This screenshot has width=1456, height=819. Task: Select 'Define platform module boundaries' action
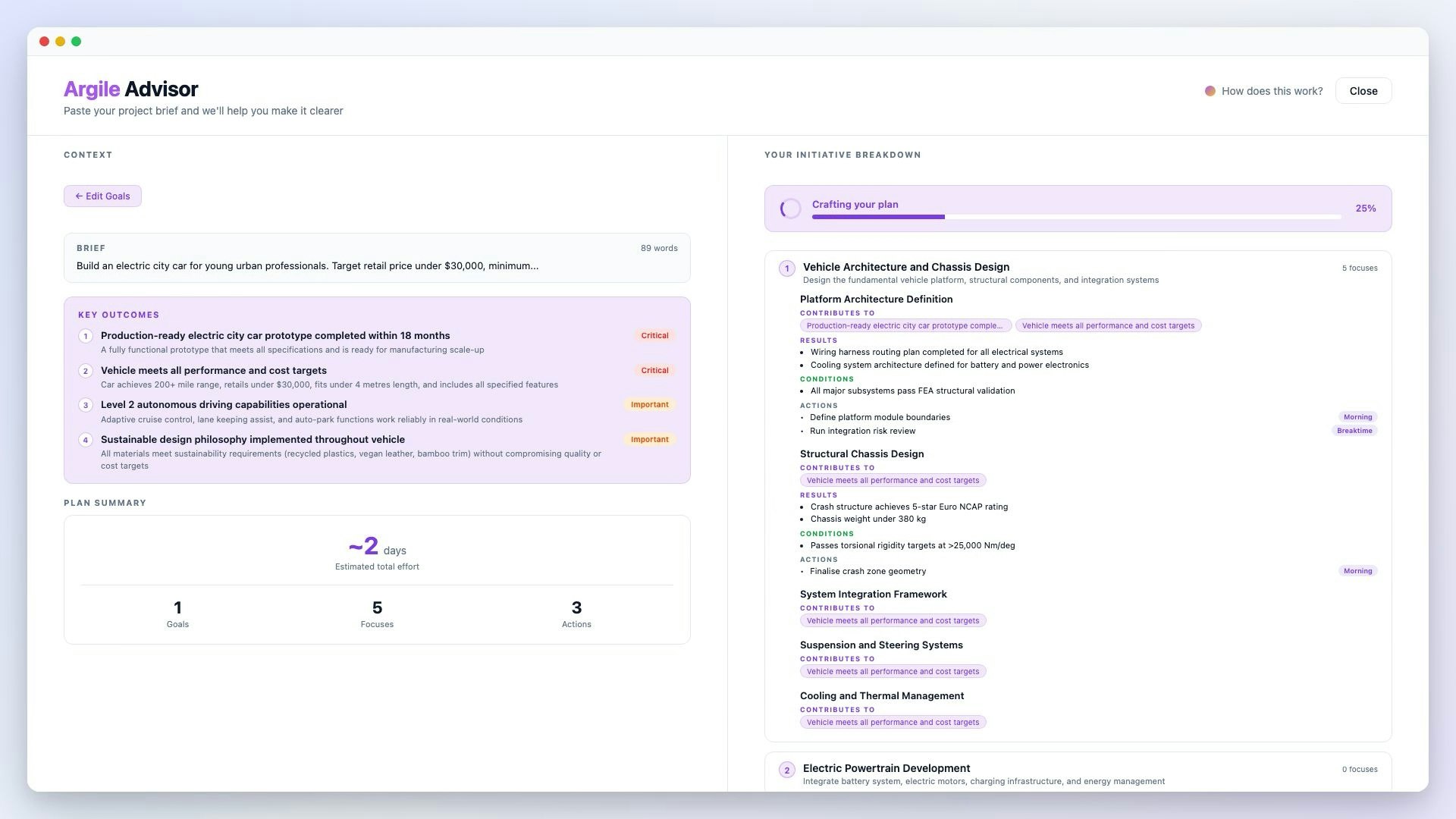click(x=880, y=417)
